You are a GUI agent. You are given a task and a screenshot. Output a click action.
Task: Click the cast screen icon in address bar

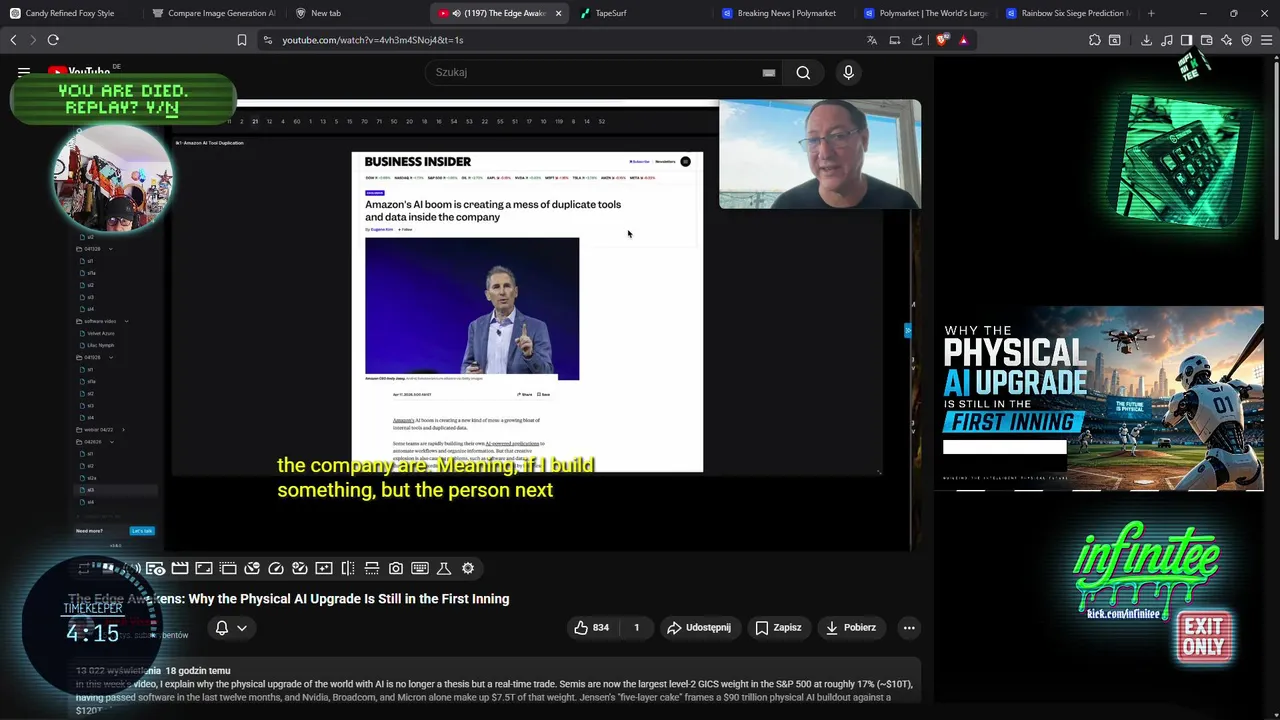[x=895, y=40]
